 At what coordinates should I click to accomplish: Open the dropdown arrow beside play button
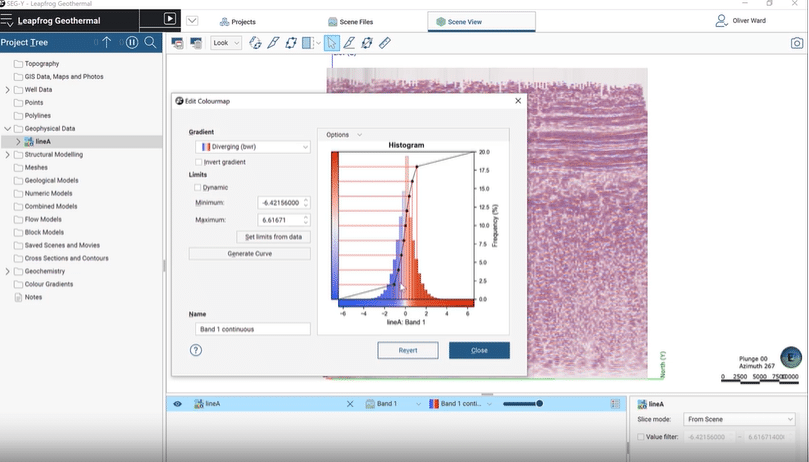192,21
